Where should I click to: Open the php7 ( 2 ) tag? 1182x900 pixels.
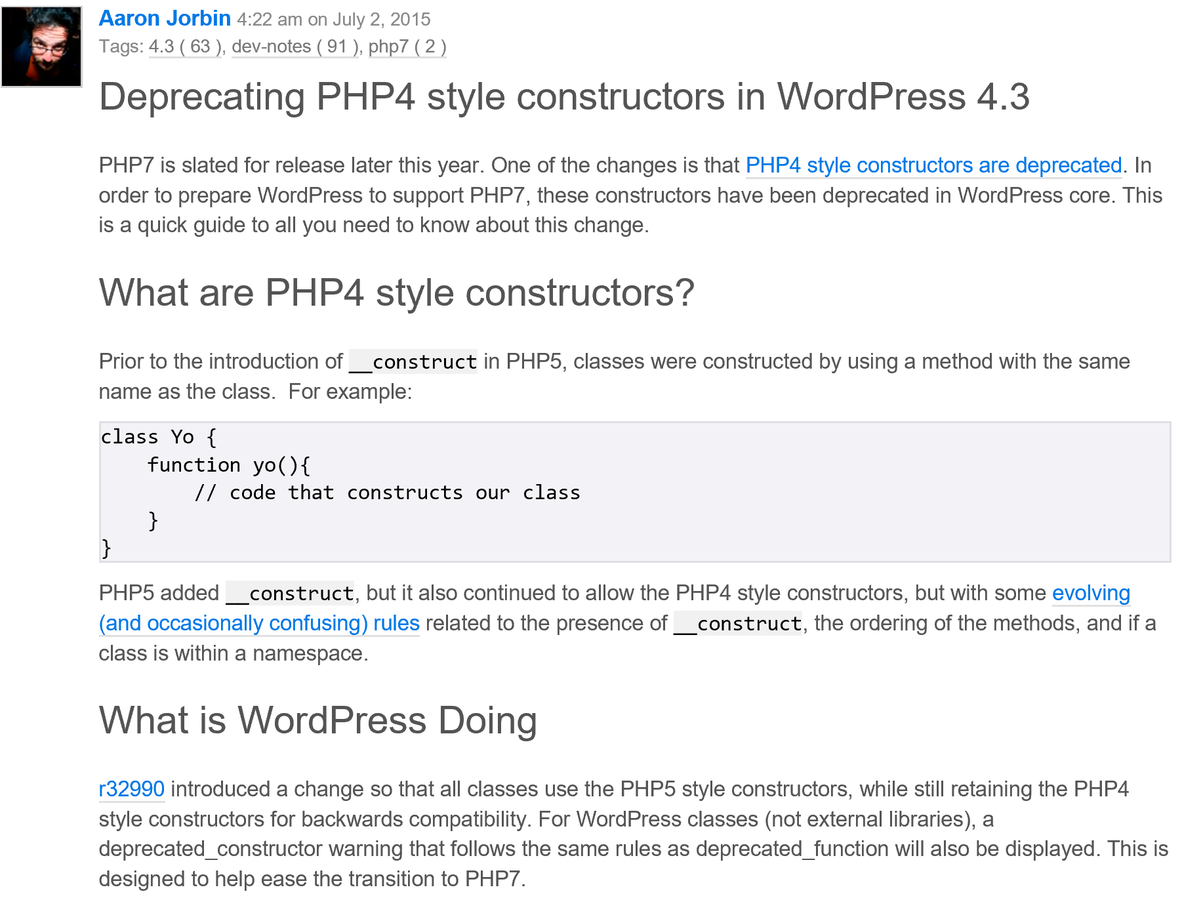pyautogui.click(x=407, y=47)
